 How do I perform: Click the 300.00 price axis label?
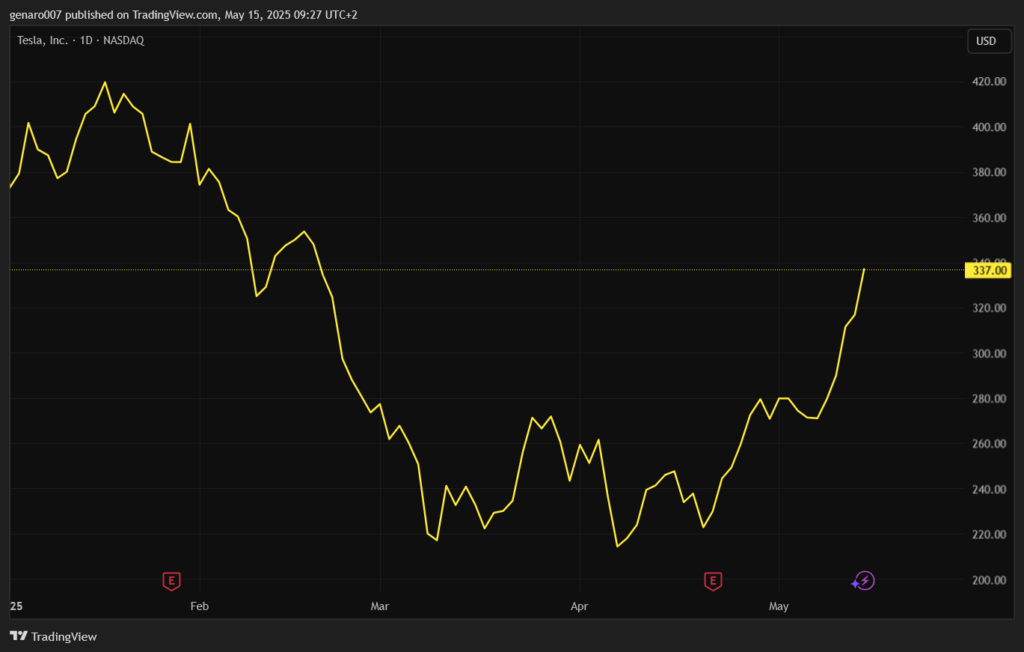point(986,354)
